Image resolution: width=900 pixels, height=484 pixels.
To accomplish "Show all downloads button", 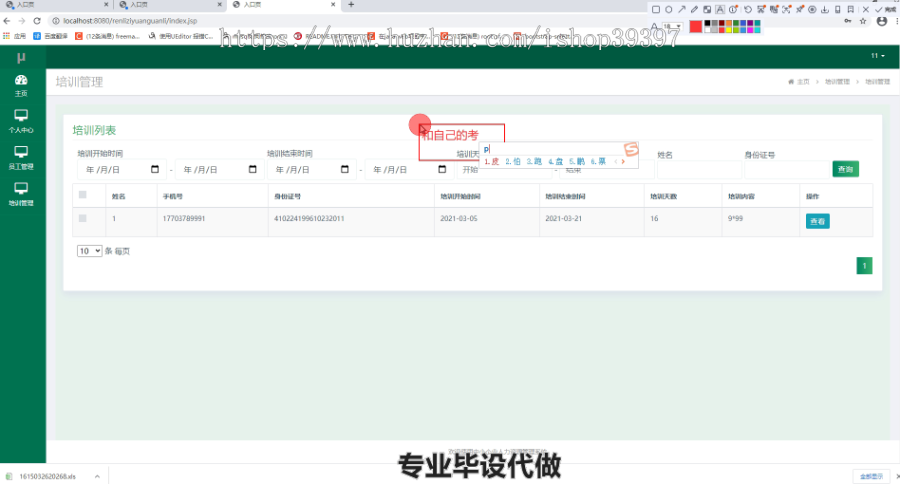I will click(x=871, y=477).
